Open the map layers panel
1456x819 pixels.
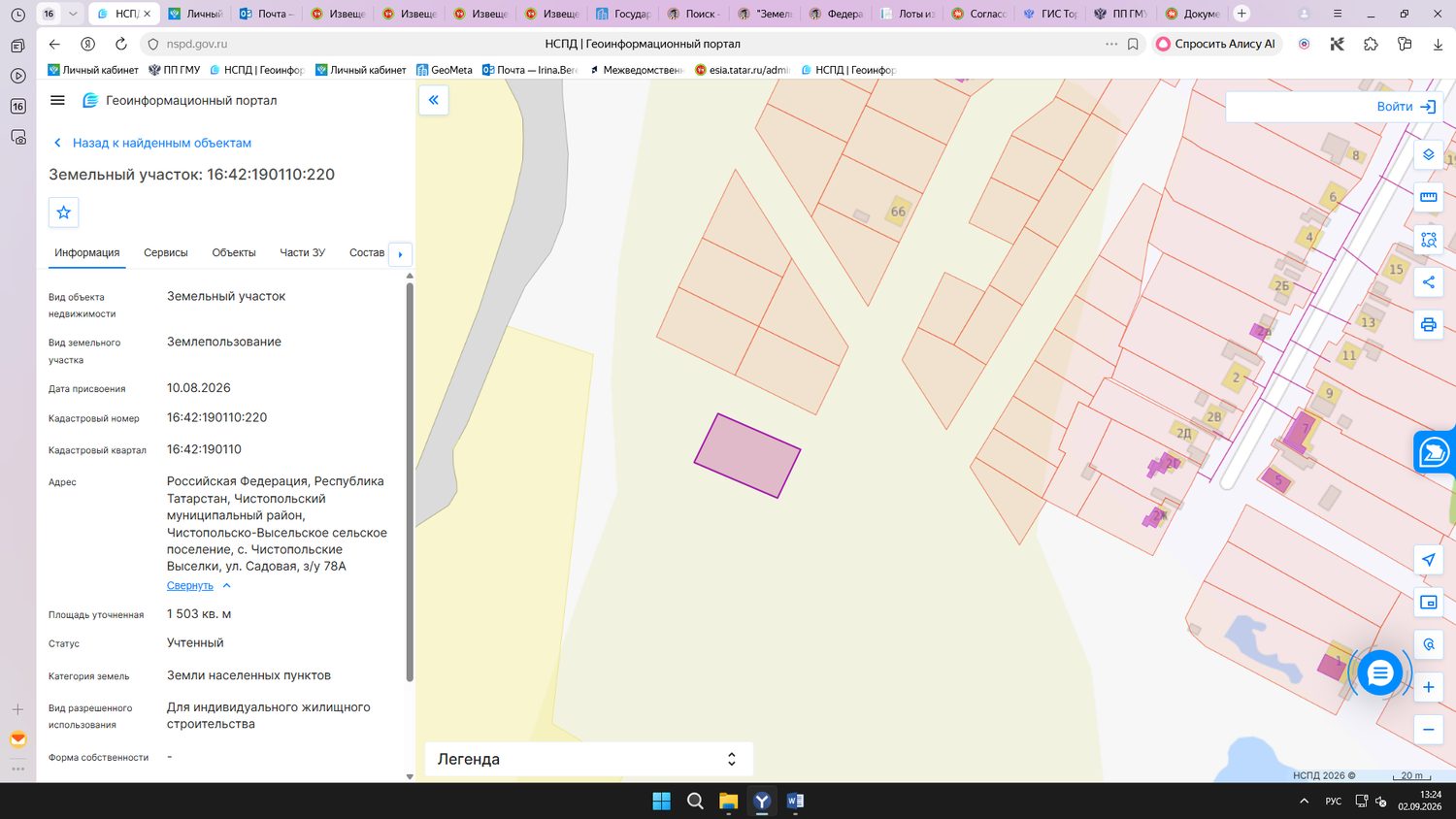1428,155
